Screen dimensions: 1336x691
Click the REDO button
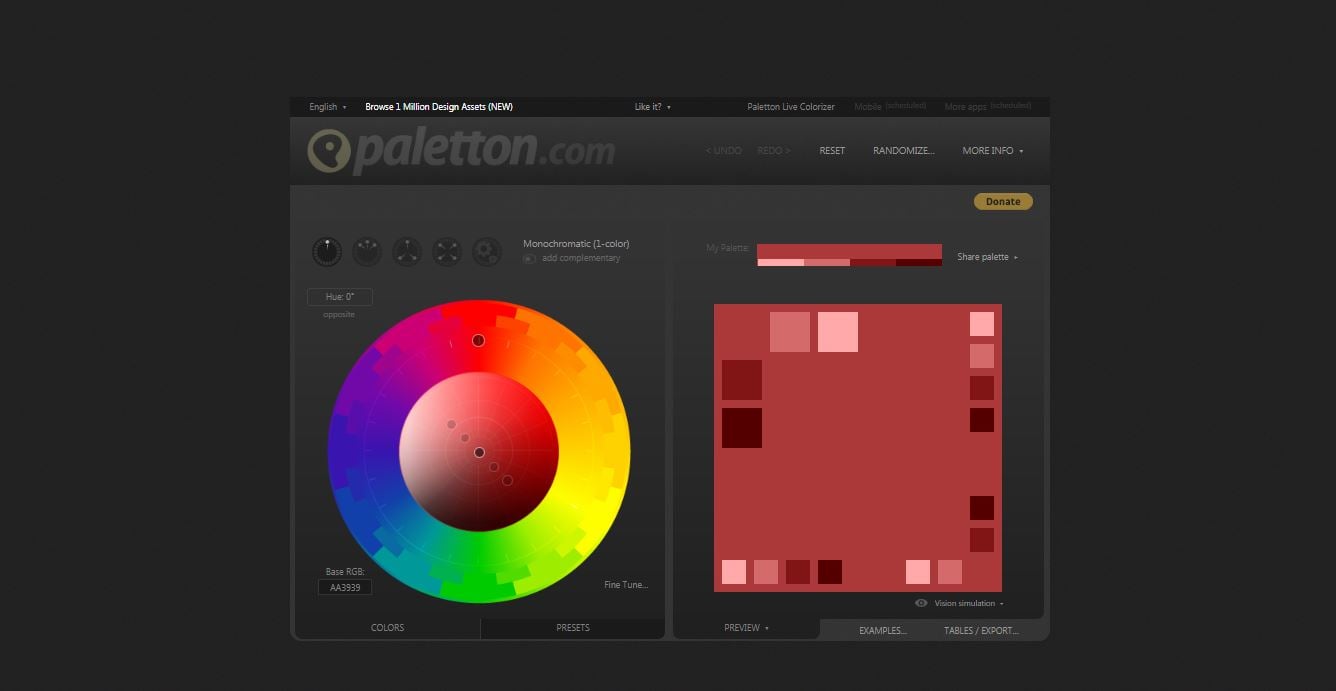[x=774, y=151]
